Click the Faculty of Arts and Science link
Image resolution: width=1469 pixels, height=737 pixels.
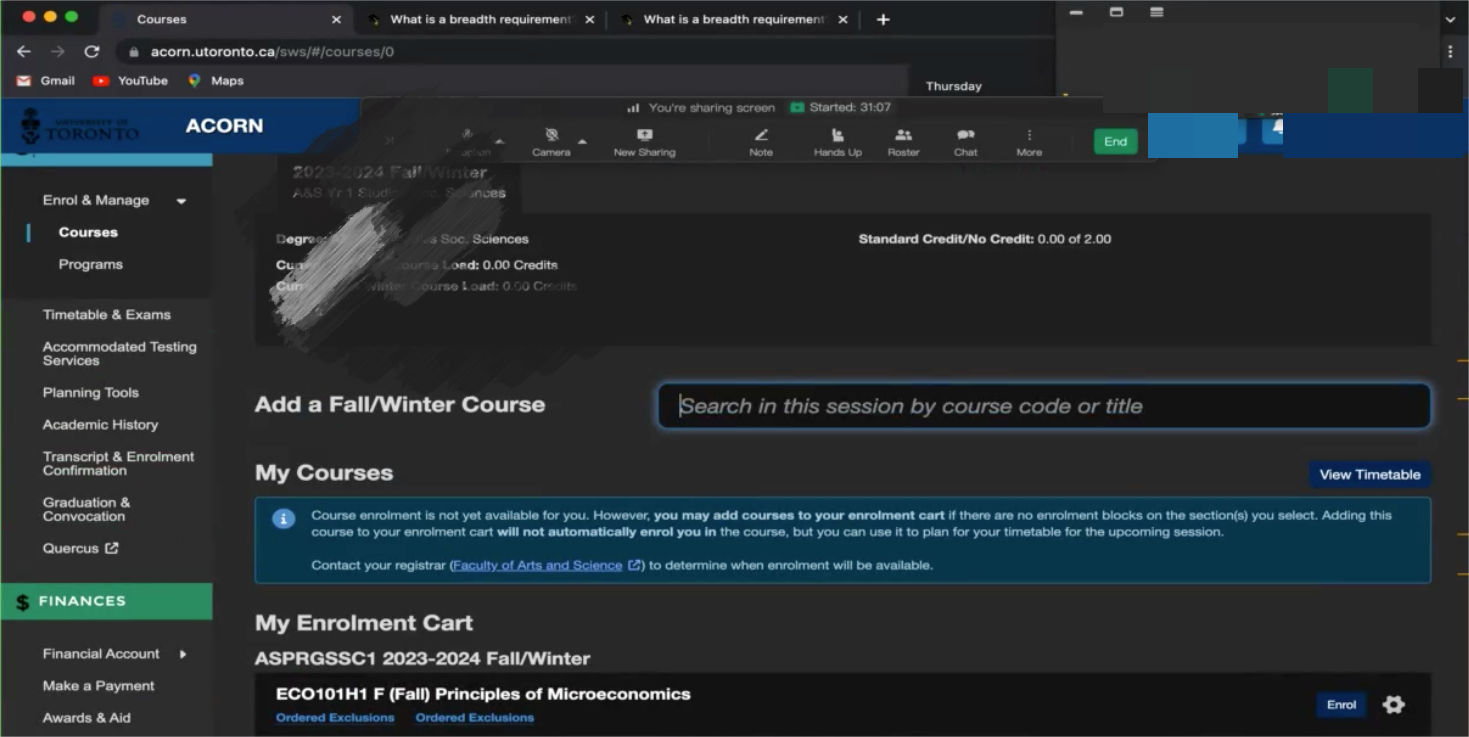[x=538, y=565]
